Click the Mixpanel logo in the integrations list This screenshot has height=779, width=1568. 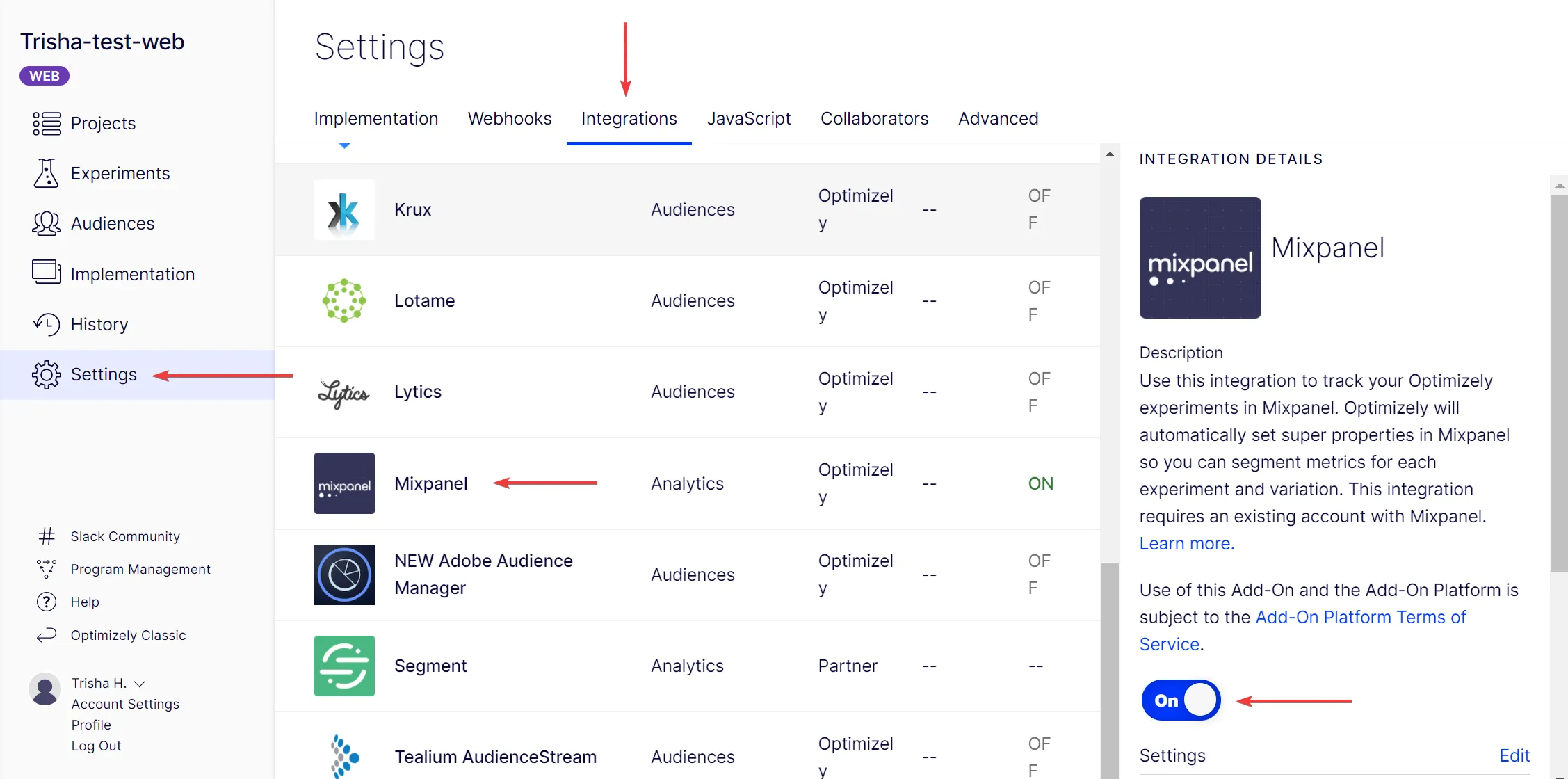click(344, 483)
